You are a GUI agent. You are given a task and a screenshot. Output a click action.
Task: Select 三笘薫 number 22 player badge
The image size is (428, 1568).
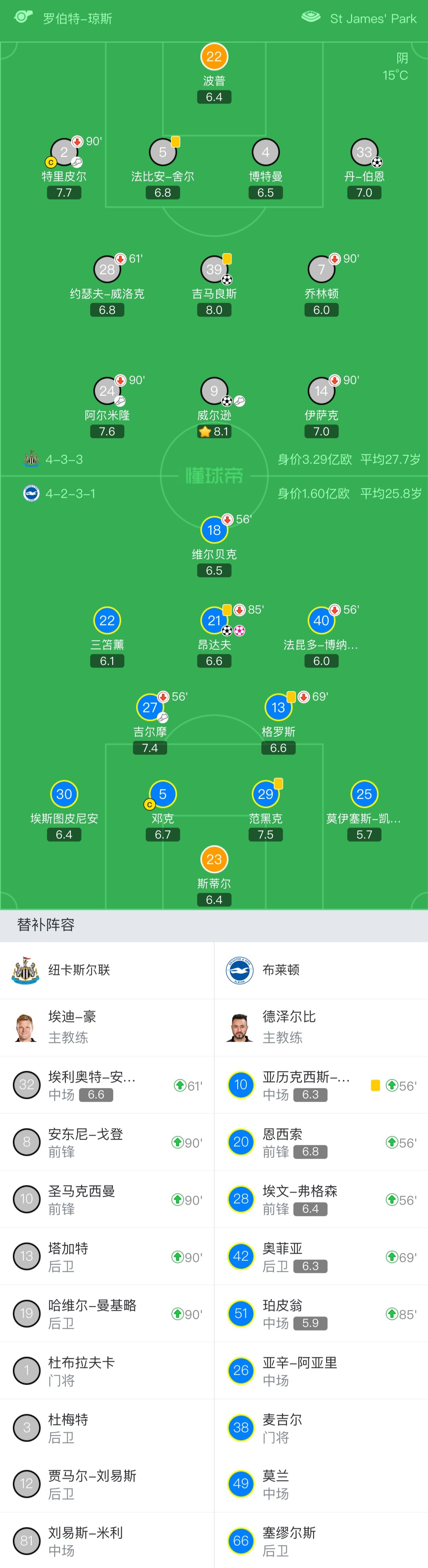[107, 621]
